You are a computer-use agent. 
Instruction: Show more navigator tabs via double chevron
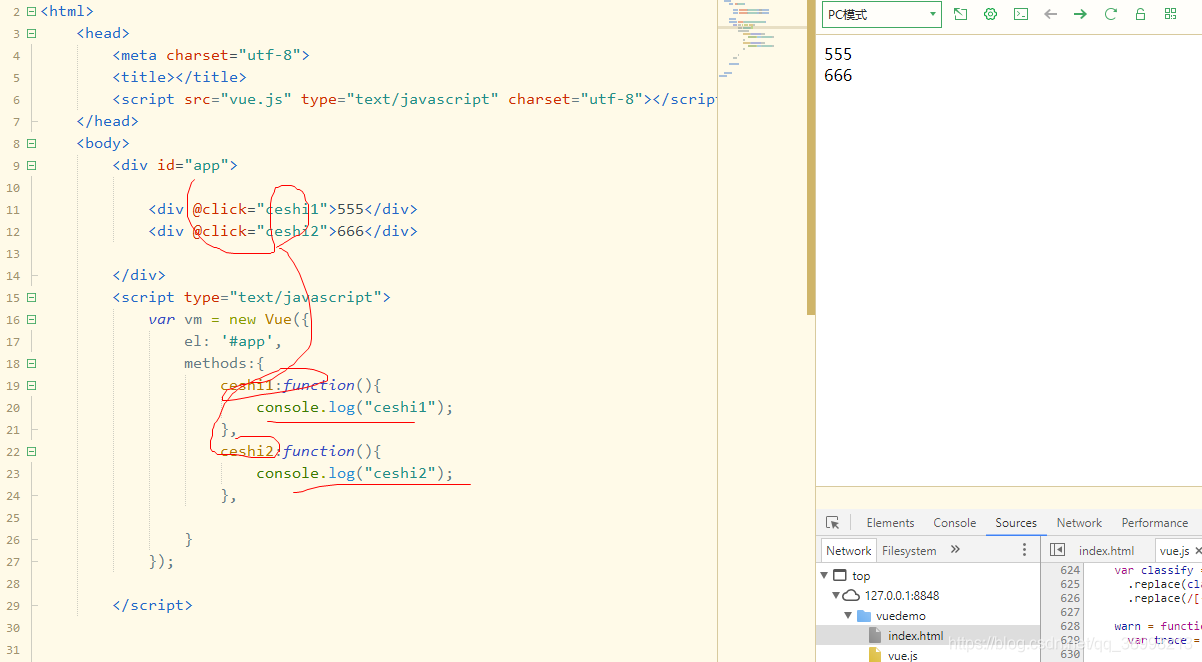(x=955, y=549)
